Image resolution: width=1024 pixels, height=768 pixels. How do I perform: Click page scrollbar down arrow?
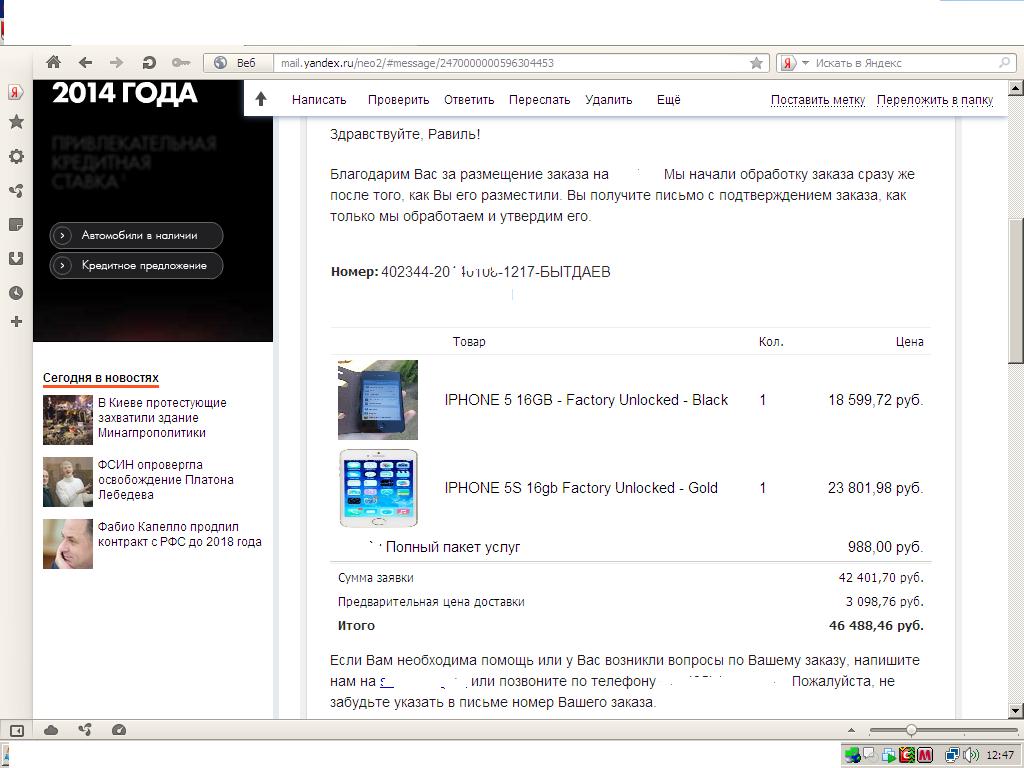1016,711
